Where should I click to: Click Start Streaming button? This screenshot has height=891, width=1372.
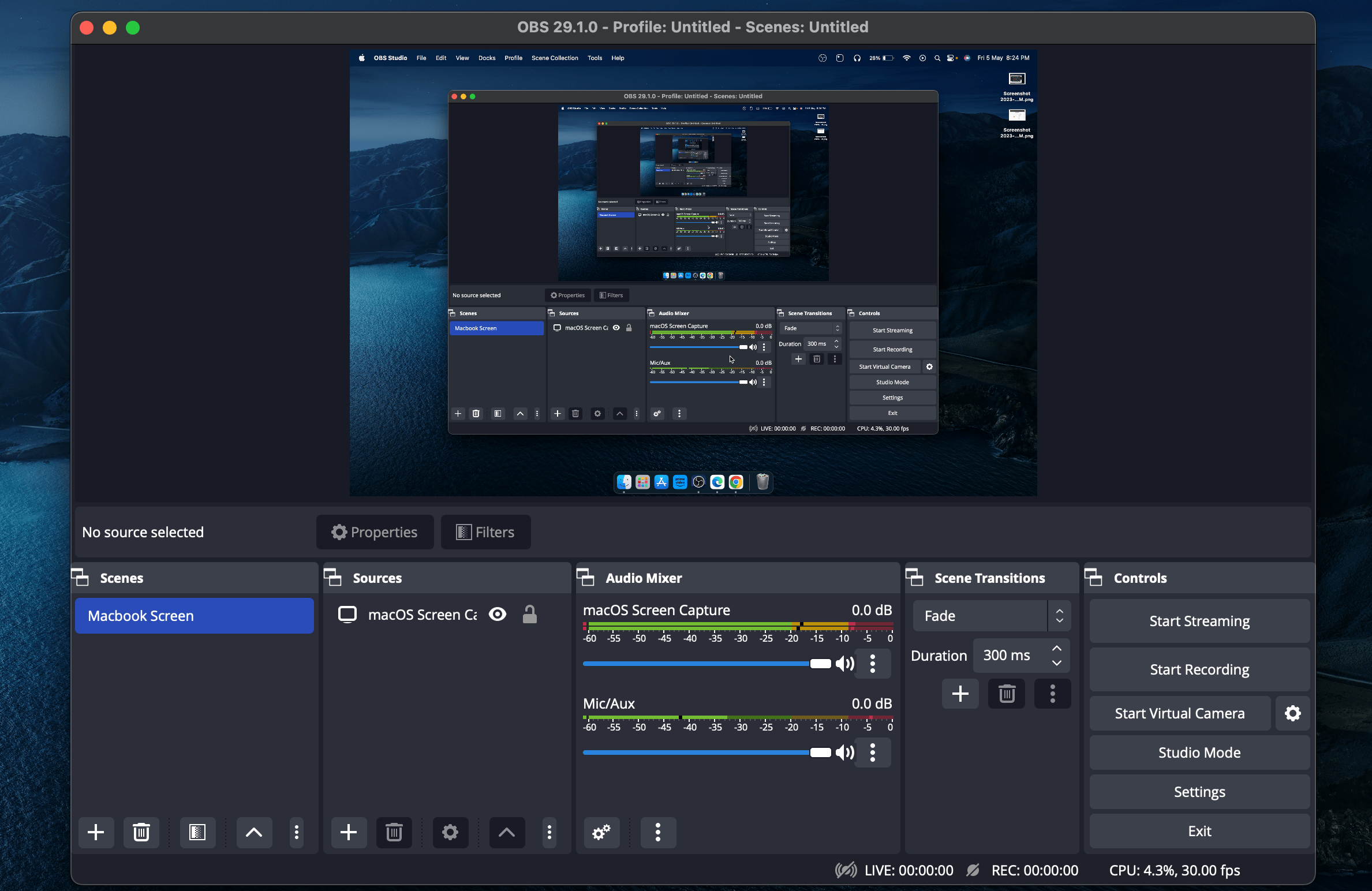point(1199,621)
